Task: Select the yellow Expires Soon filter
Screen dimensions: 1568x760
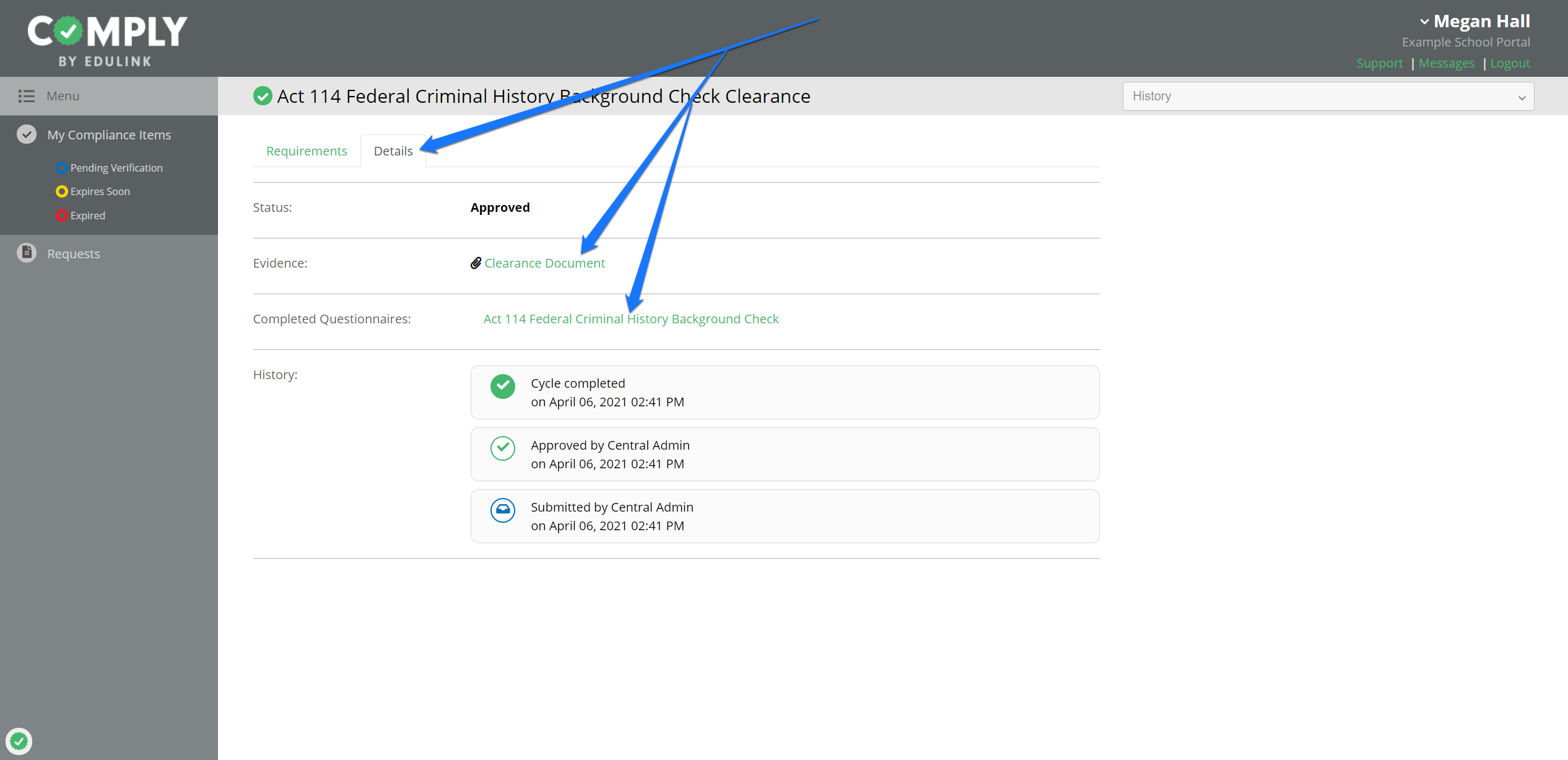Action: click(x=100, y=191)
